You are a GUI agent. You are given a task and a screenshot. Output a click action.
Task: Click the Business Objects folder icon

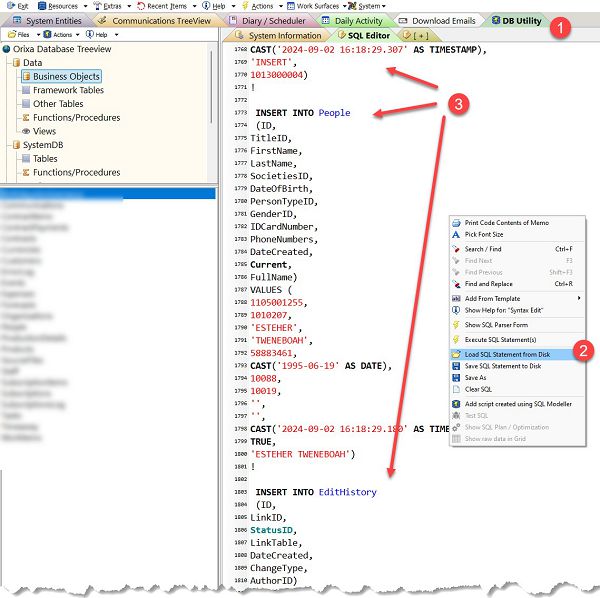(x=26, y=77)
